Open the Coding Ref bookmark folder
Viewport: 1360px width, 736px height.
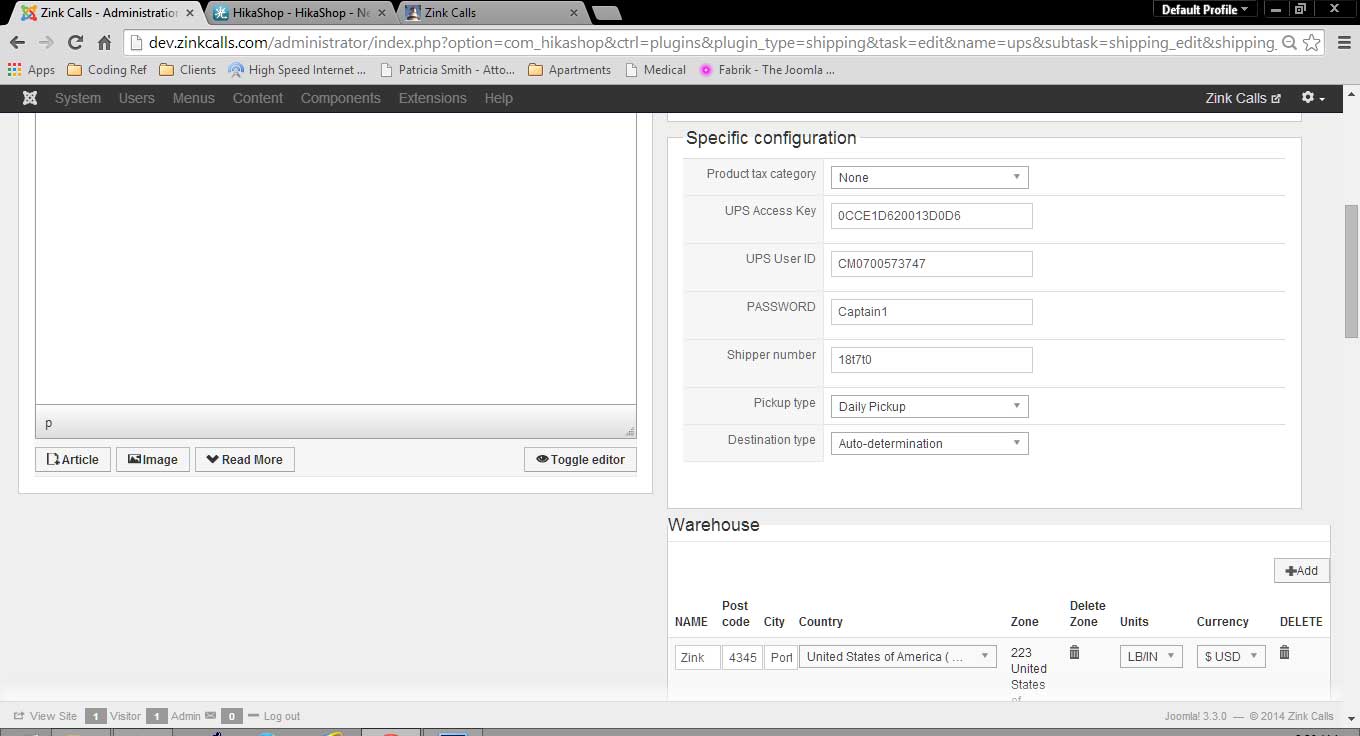[107, 70]
